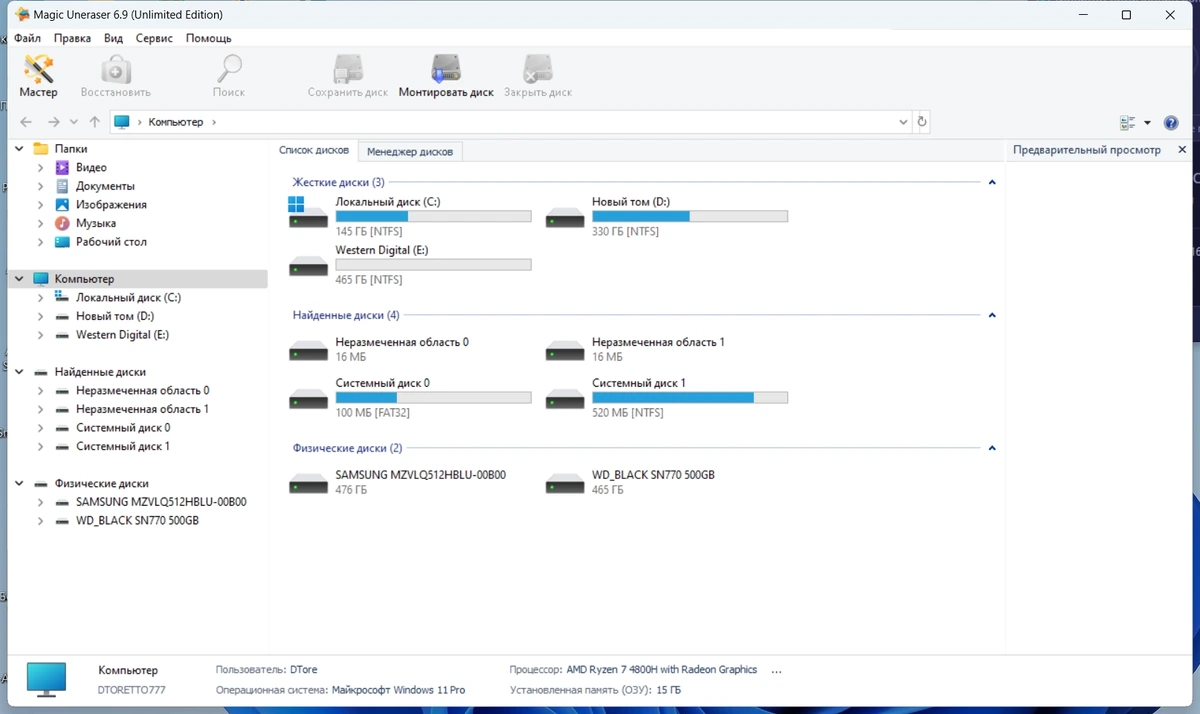
Task: Select Системный диск 1 in tree
Action: tap(123, 446)
